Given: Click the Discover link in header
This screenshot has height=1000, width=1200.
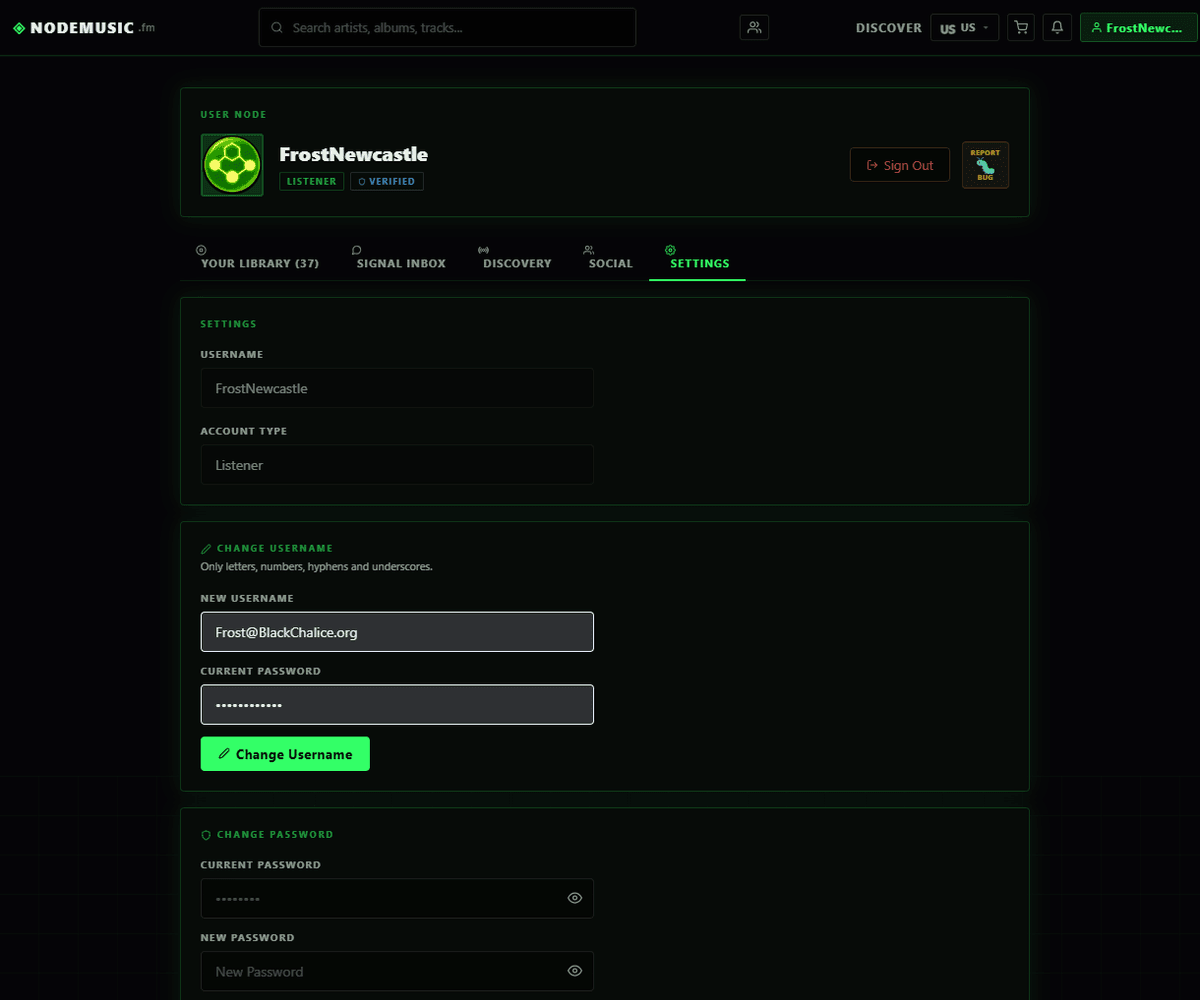Looking at the screenshot, I should (888, 28).
